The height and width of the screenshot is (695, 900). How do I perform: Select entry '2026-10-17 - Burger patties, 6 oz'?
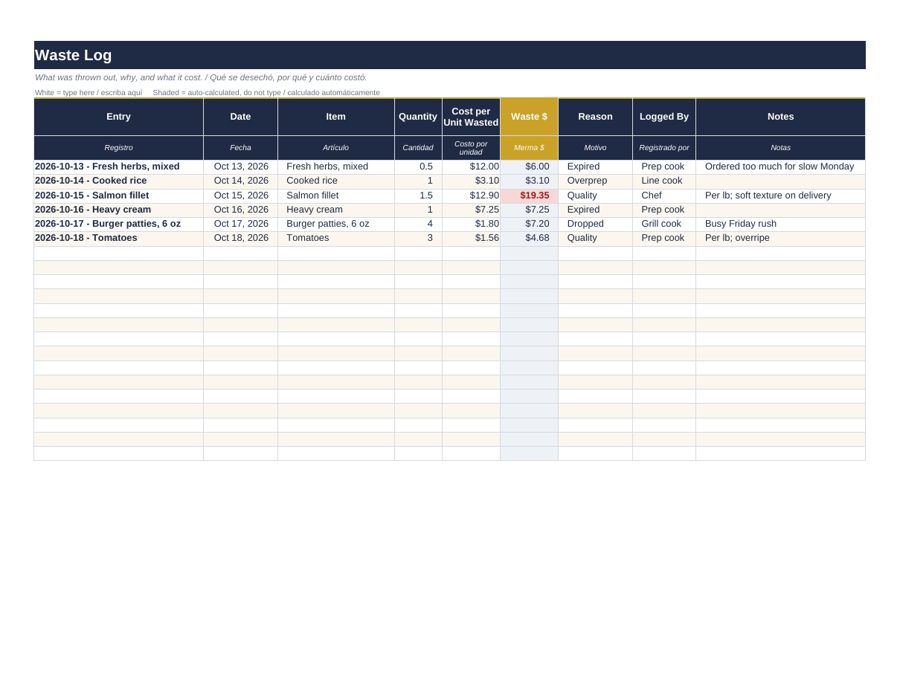[x=118, y=224]
